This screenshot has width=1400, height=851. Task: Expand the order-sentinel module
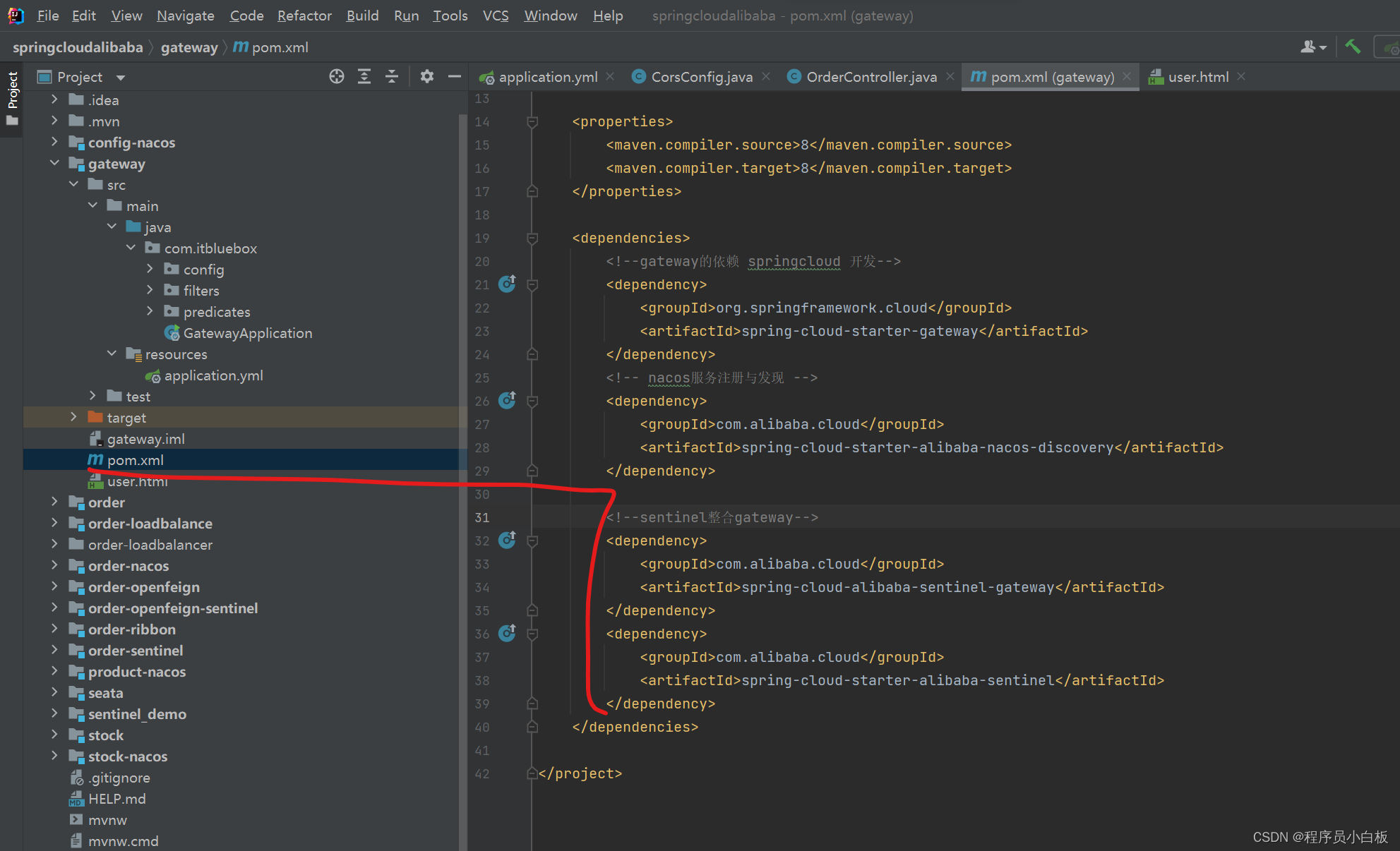(x=54, y=650)
